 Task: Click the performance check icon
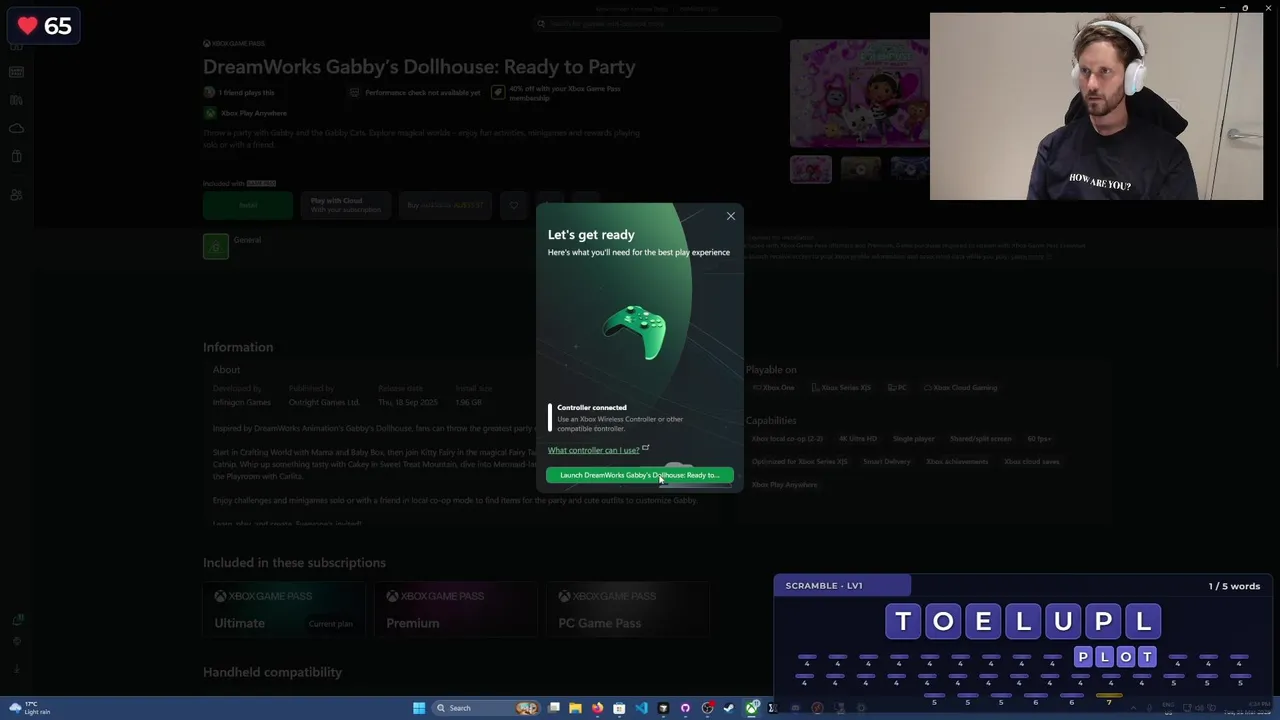coord(354,93)
